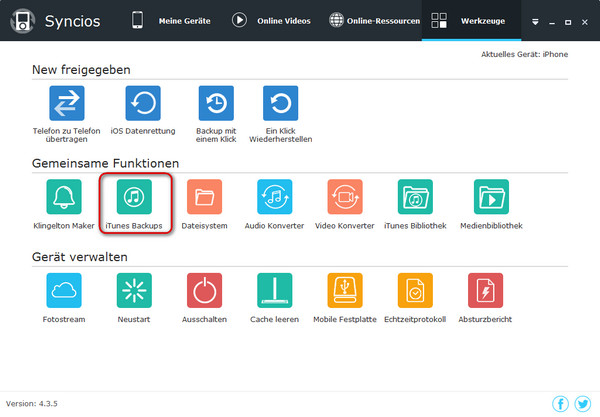The width and height of the screenshot is (600, 417).
Task: Maximize the Syncios window
Action: pos(568,23)
